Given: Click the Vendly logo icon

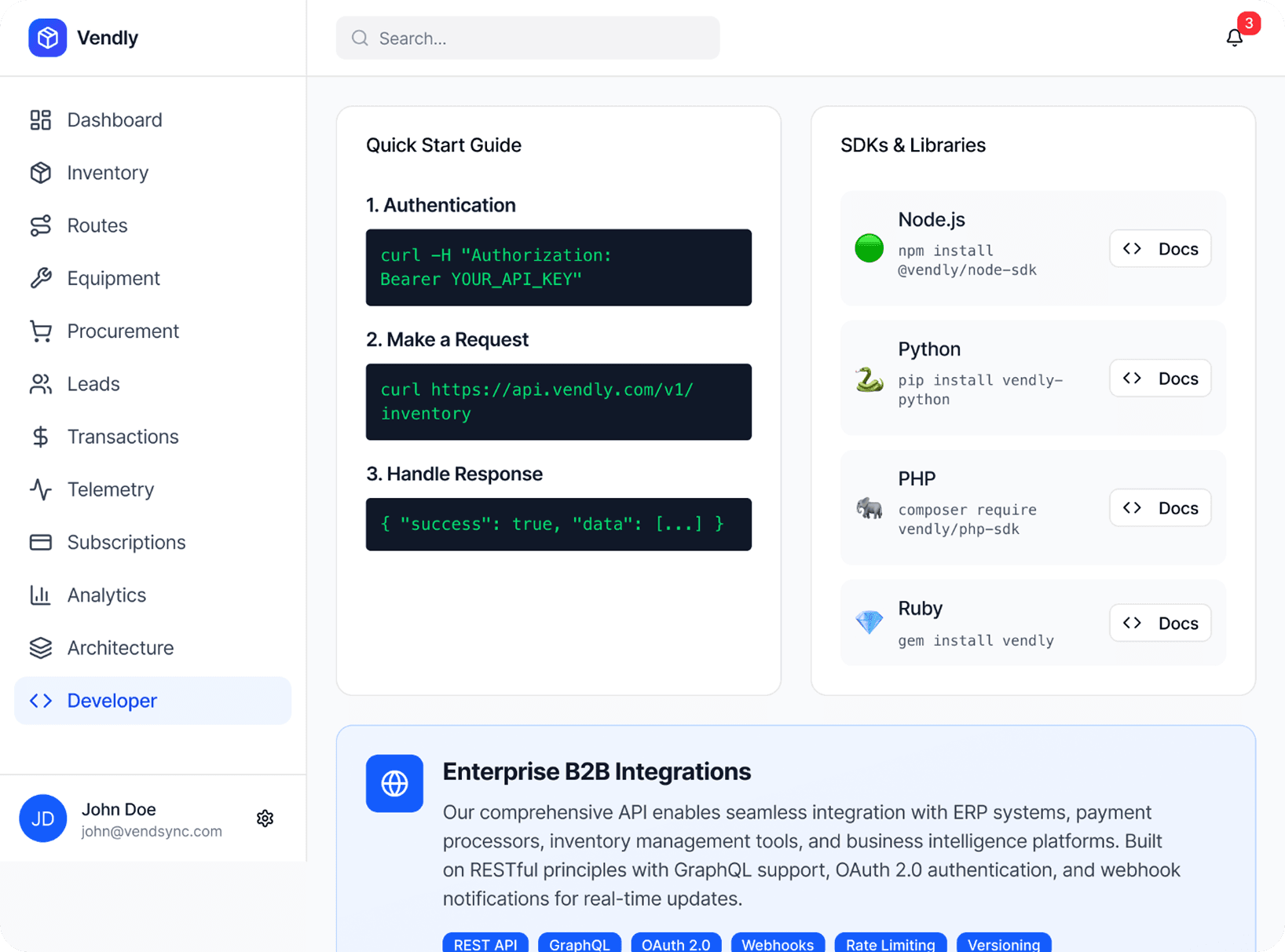Looking at the screenshot, I should coord(47,37).
